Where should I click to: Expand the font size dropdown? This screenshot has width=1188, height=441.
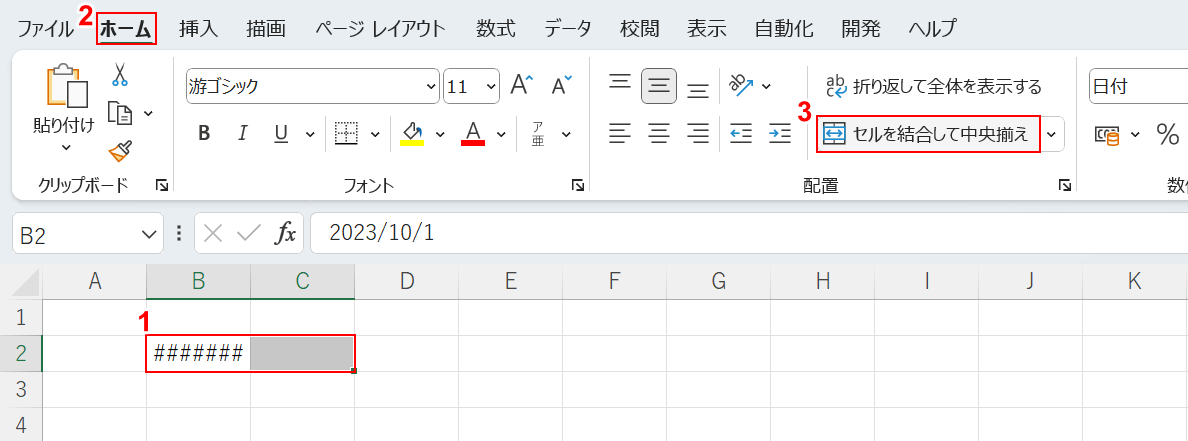tap(491, 86)
